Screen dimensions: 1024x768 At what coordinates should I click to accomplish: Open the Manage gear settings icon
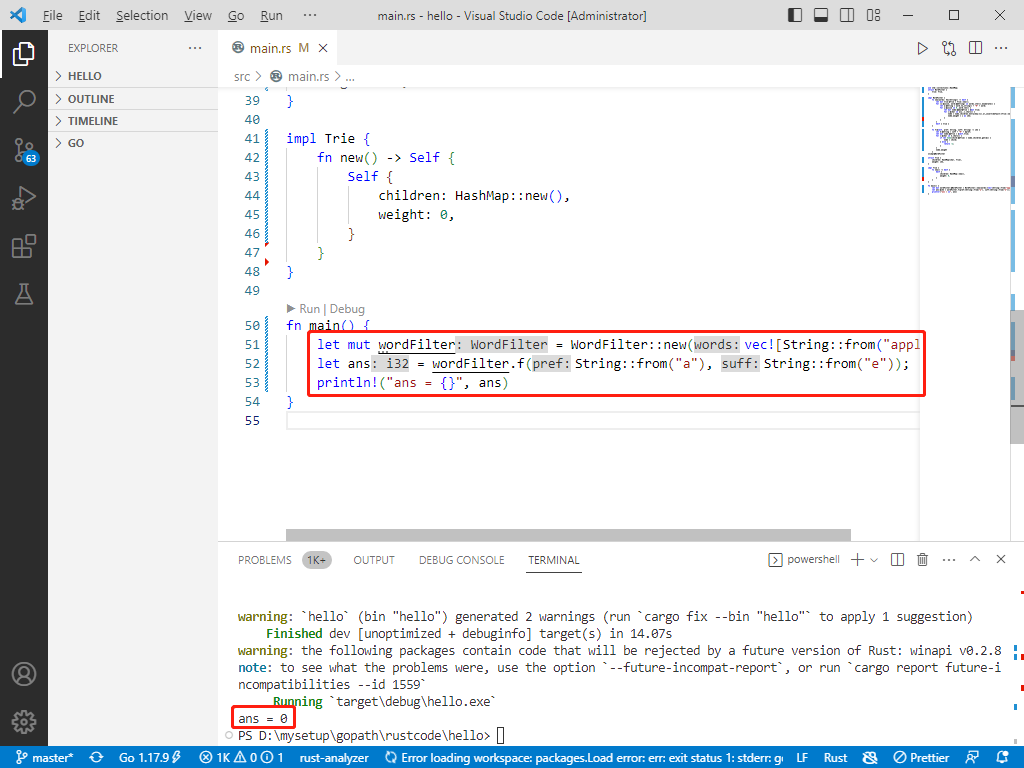click(x=24, y=722)
